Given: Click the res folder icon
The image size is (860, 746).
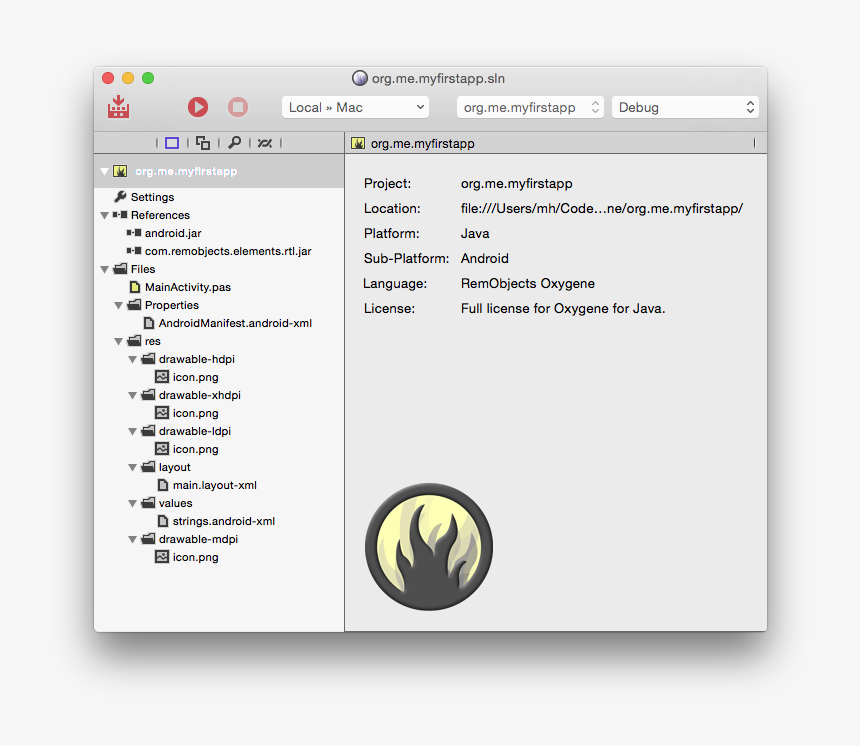Looking at the screenshot, I should [134, 341].
